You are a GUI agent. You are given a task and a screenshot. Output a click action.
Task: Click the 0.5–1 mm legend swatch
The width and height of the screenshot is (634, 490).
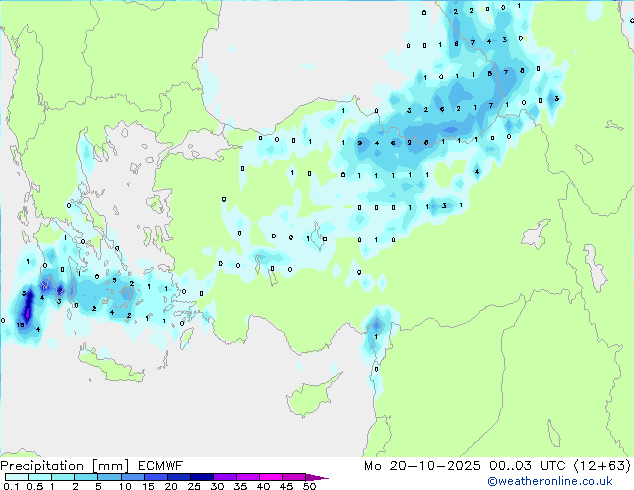40,477
